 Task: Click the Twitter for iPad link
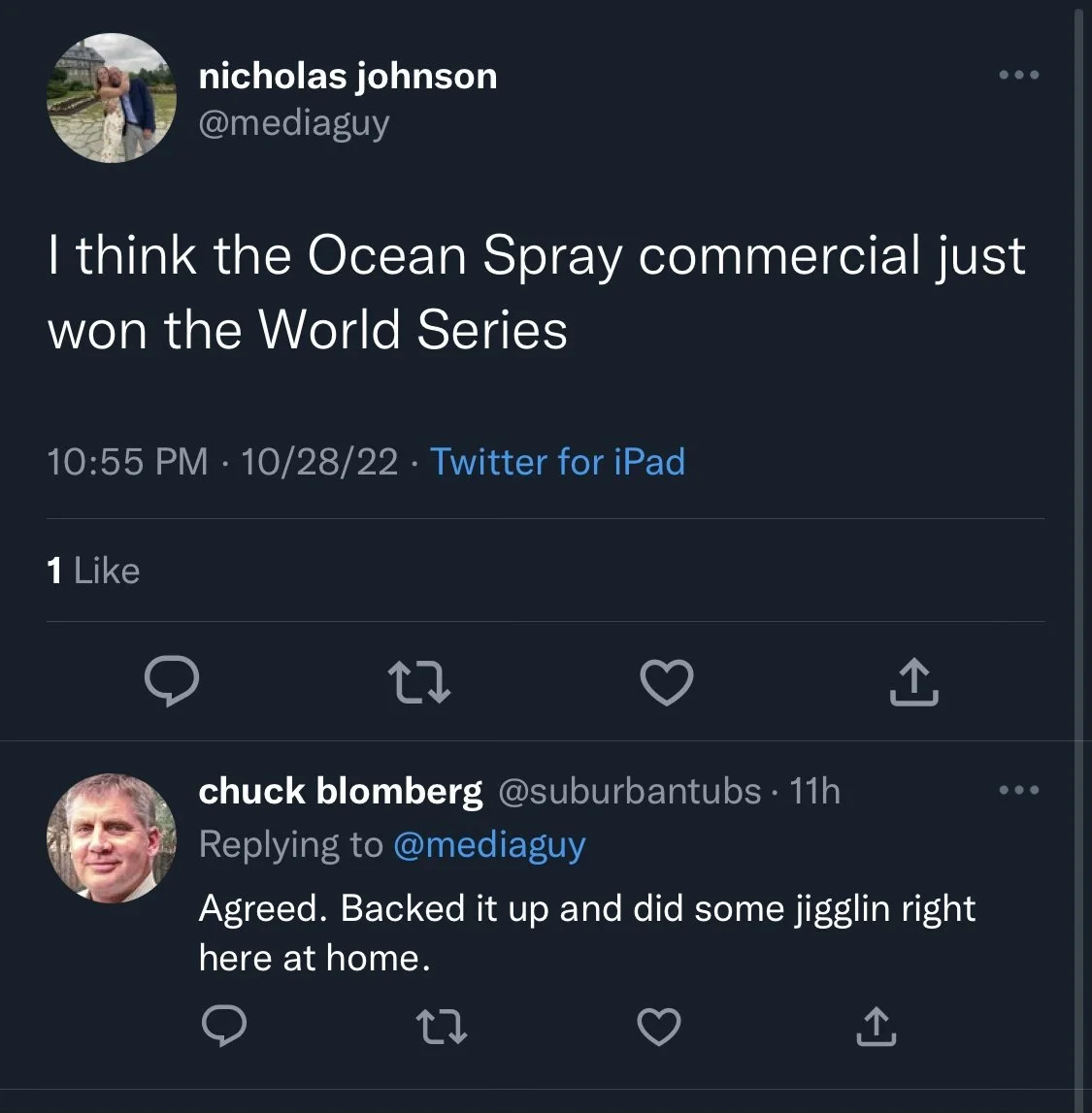pyautogui.click(x=557, y=462)
